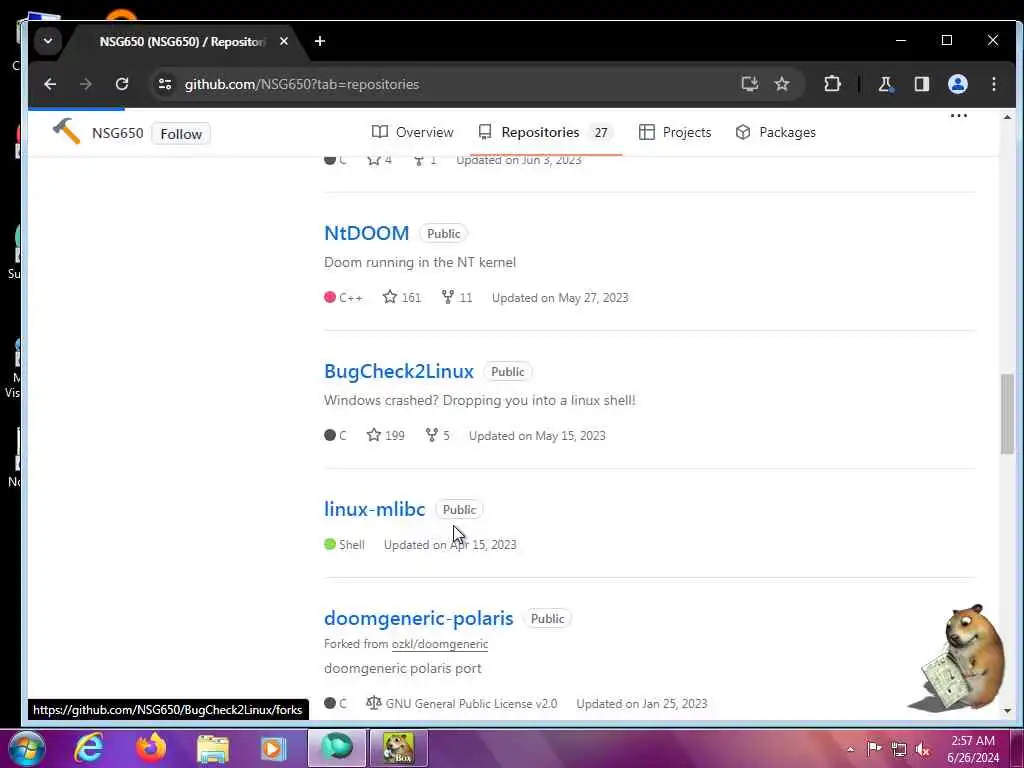Click the scrollbar up arrow

[x=1007, y=118]
